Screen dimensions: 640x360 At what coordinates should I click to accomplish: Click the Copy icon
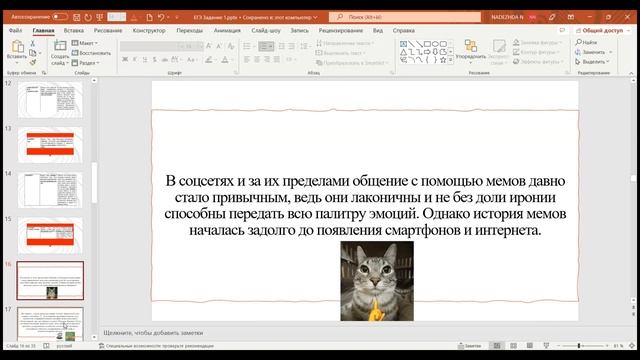[33, 53]
